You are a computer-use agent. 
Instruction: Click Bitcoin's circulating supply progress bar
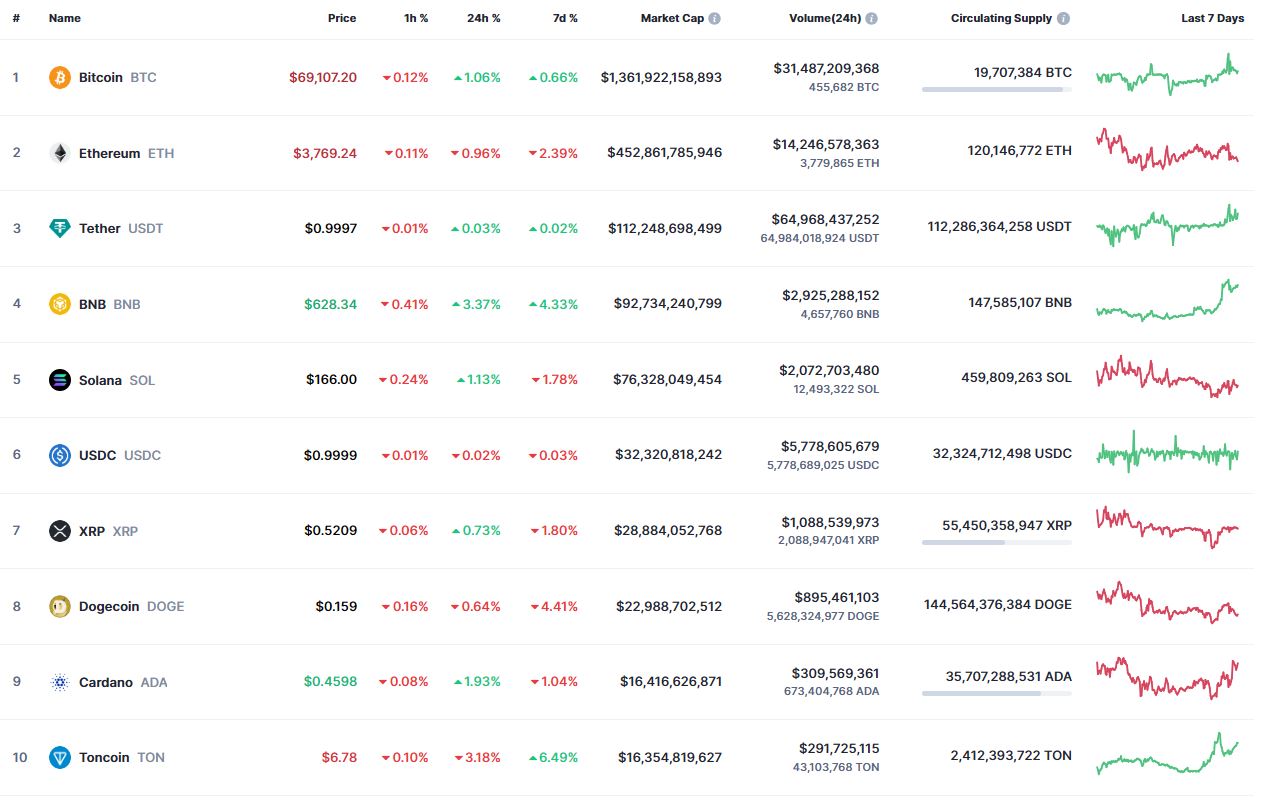pos(997,89)
